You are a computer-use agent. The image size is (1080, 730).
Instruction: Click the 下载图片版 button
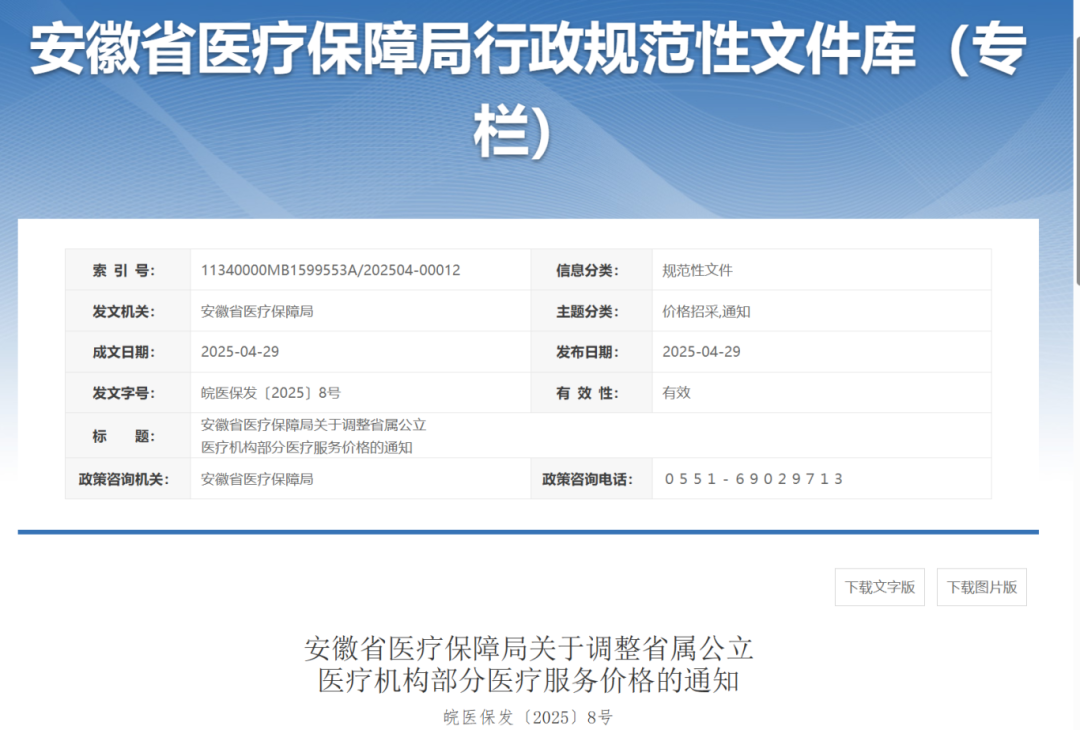click(x=982, y=587)
